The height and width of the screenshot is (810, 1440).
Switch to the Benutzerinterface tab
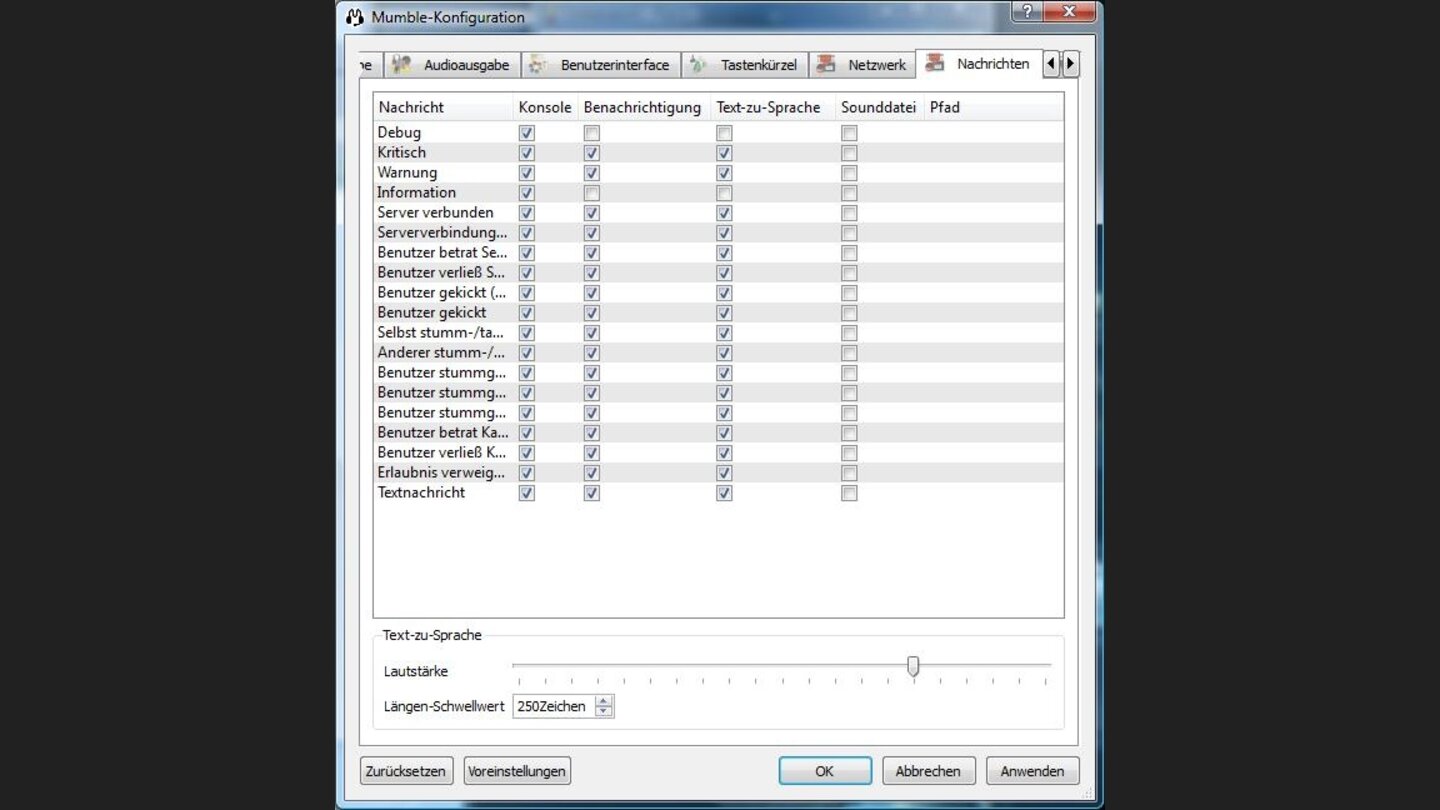(601, 65)
